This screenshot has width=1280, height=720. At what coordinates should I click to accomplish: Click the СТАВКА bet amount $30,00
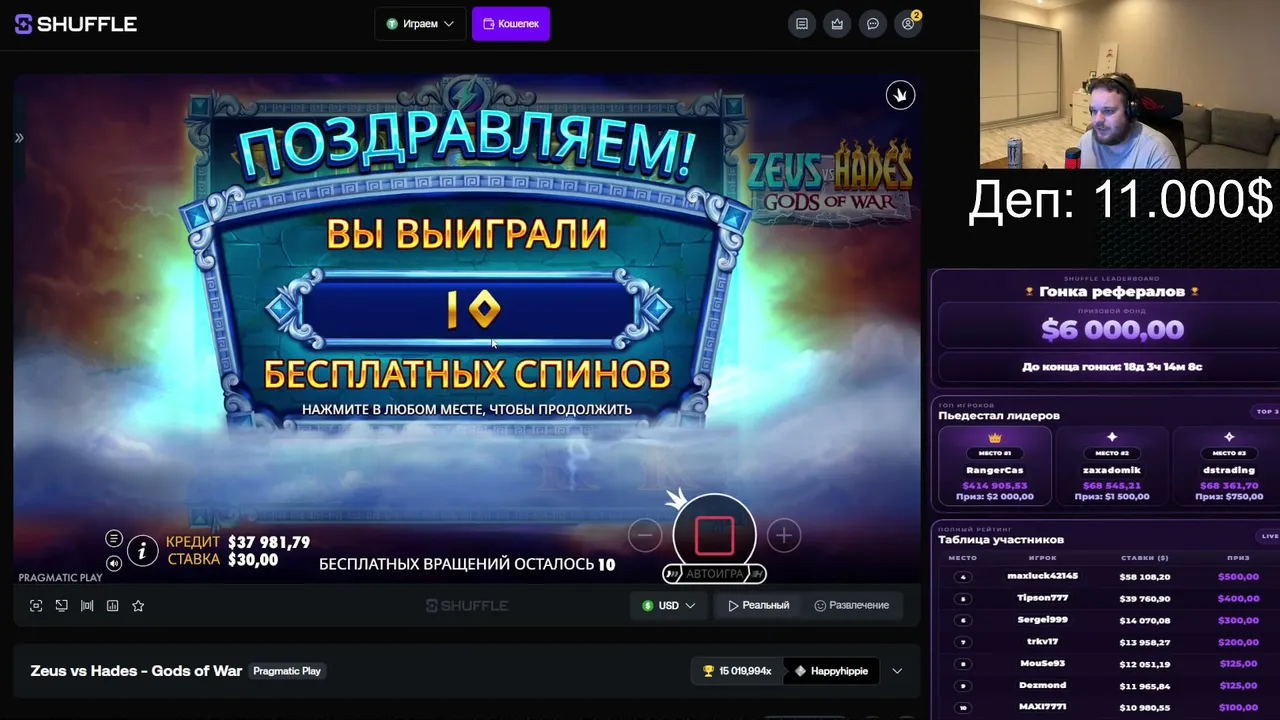(223, 560)
